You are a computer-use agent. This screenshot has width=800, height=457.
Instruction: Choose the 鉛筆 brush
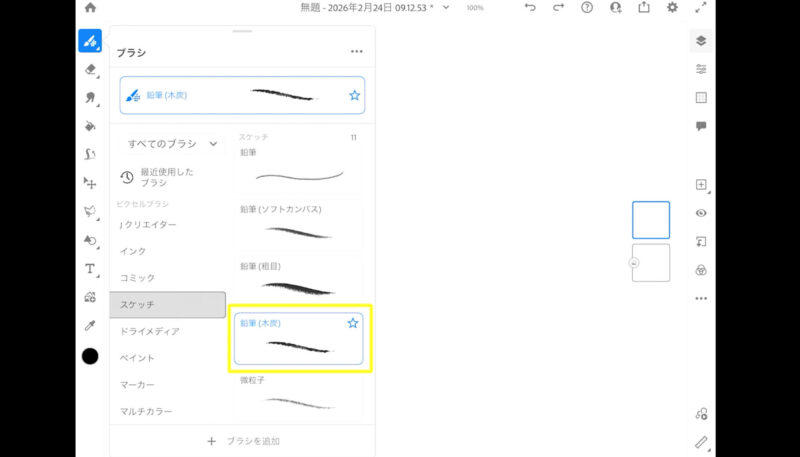tap(298, 168)
